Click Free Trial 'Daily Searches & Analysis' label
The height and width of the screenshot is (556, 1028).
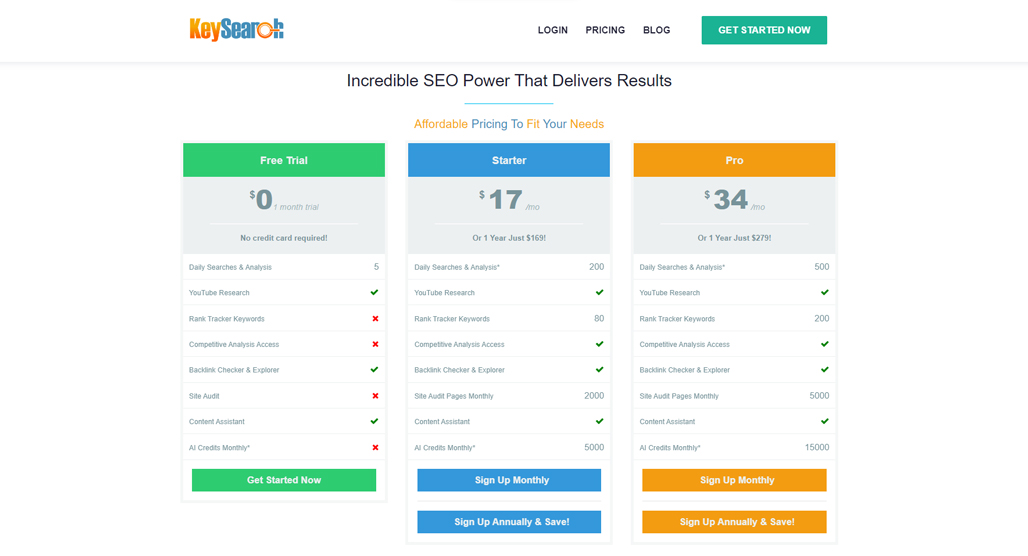tap(230, 267)
